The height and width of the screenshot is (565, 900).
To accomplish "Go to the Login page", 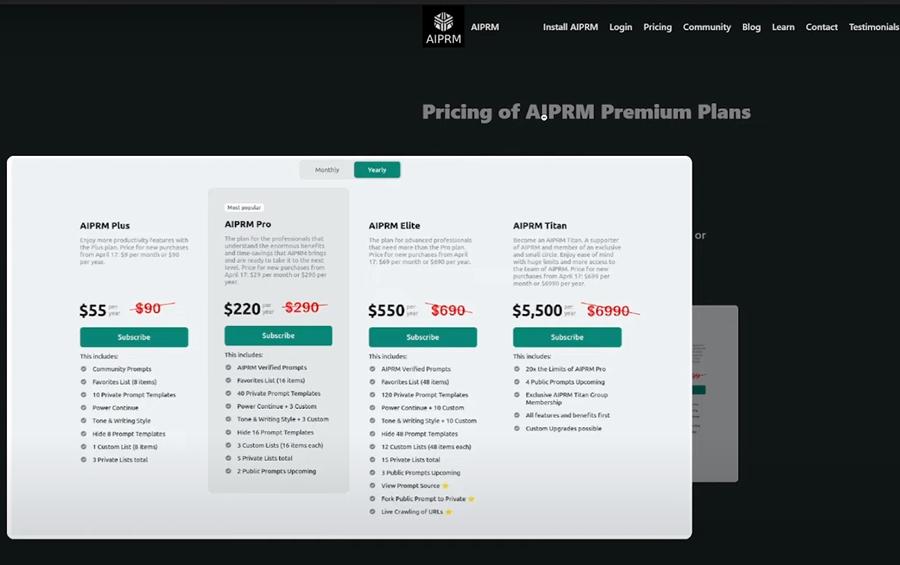I will [620, 27].
